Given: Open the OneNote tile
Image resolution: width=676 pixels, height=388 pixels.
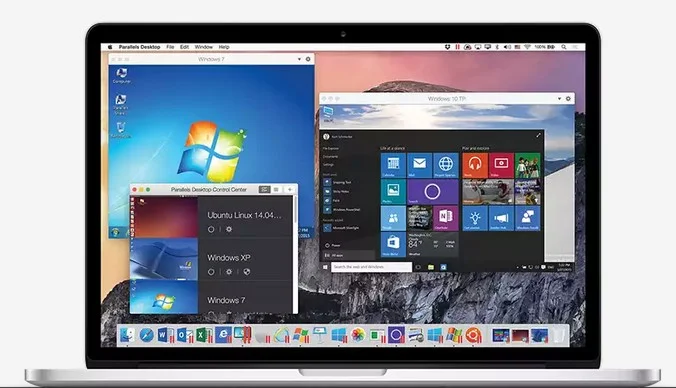Looking at the screenshot, I should [x=446, y=218].
